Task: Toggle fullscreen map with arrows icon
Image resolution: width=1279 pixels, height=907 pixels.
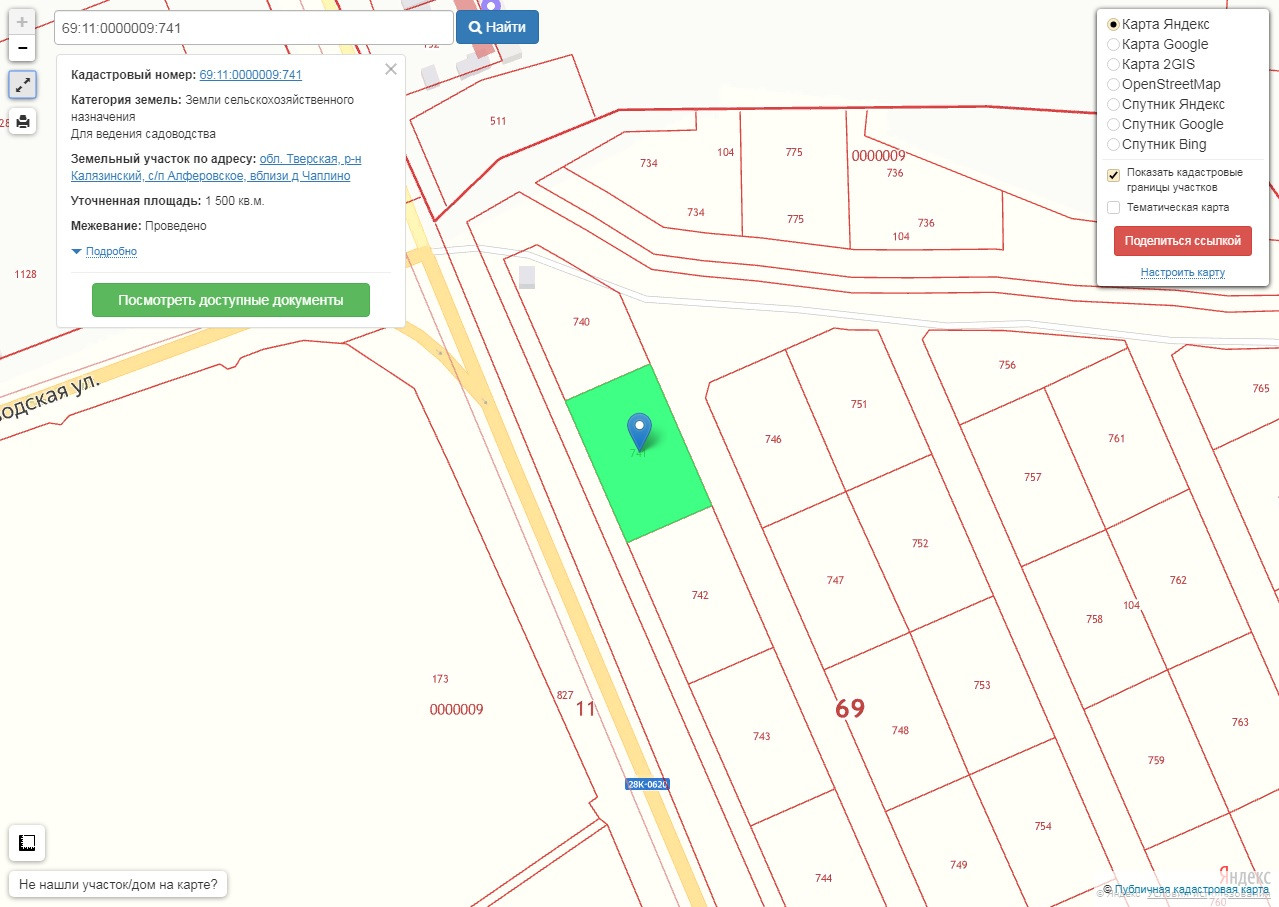Action: [x=22, y=85]
